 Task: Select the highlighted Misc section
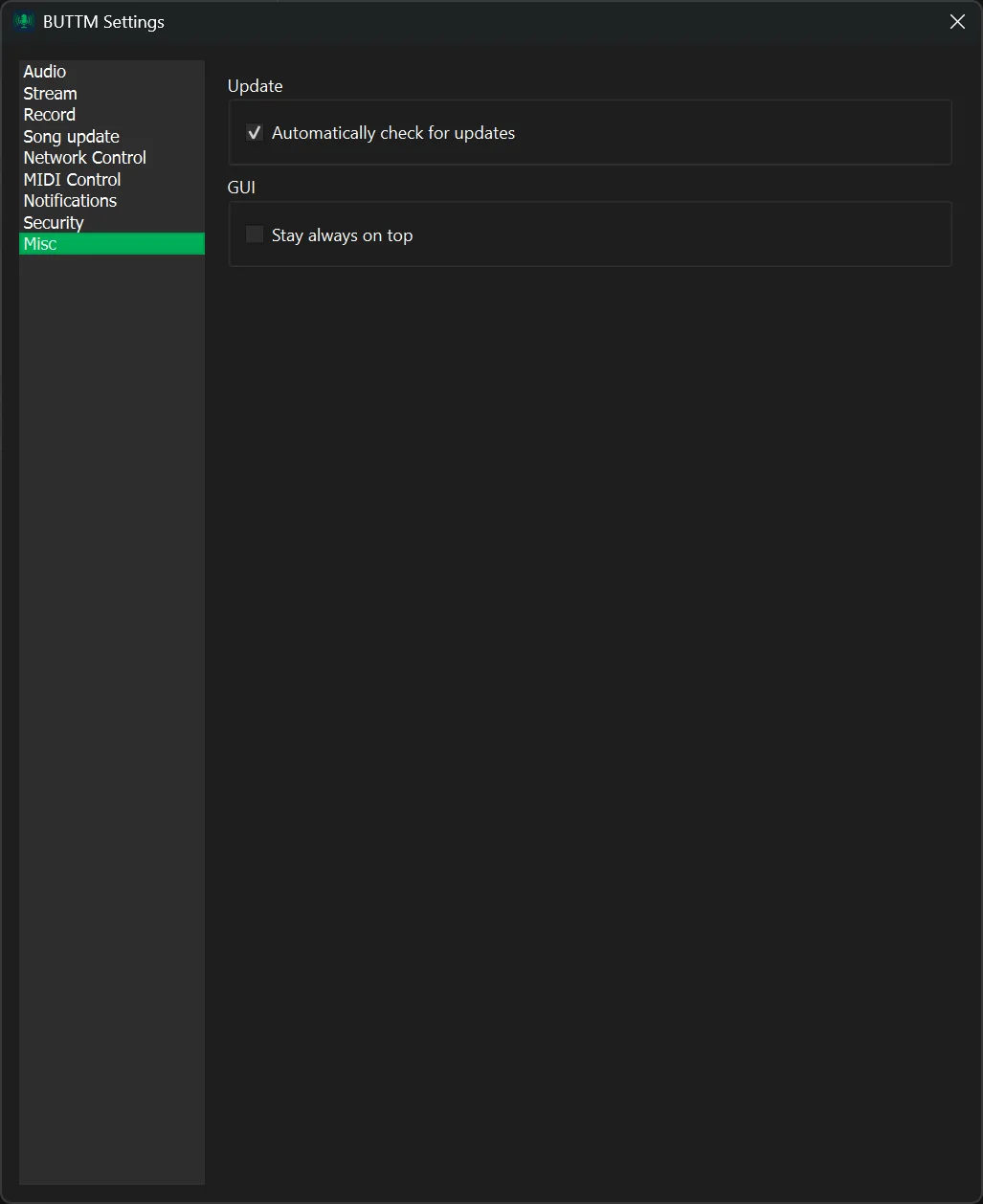pyautogui.click(x=39, y=243)
